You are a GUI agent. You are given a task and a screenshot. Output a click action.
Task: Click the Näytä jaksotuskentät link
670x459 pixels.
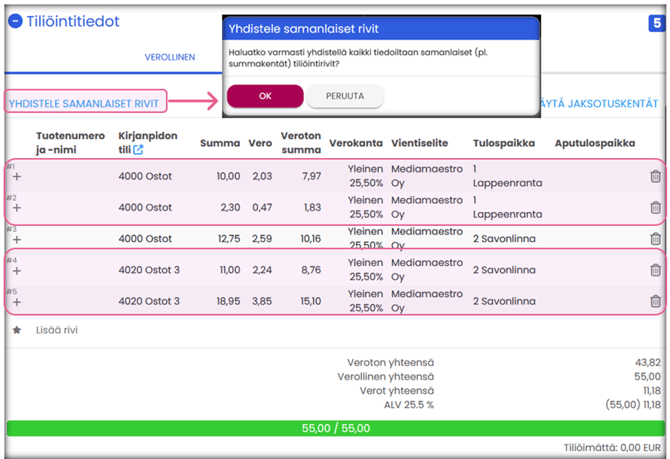pos(598,103)
